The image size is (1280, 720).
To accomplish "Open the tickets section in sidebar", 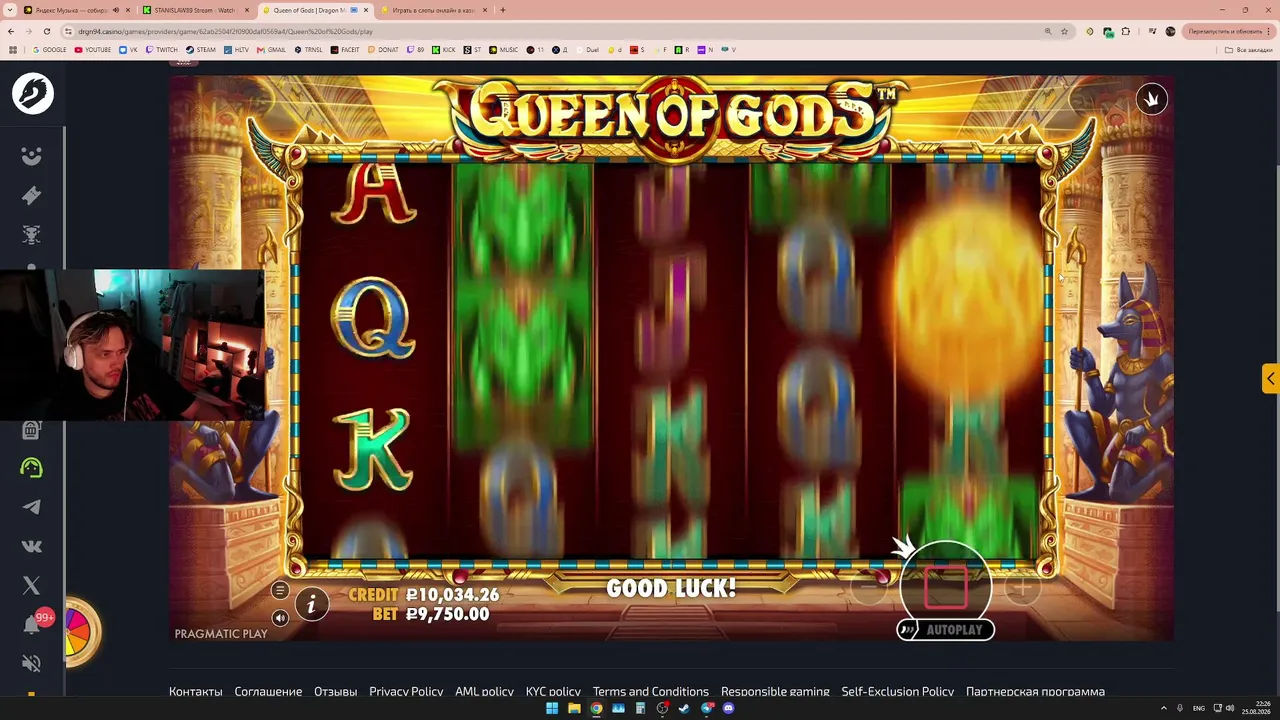I will 32,196.
